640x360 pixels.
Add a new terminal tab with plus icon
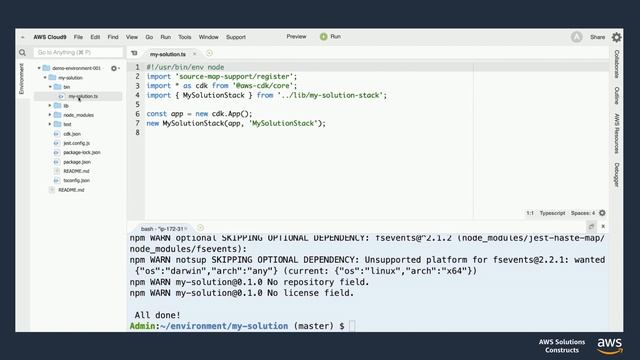tap(200, 228)
